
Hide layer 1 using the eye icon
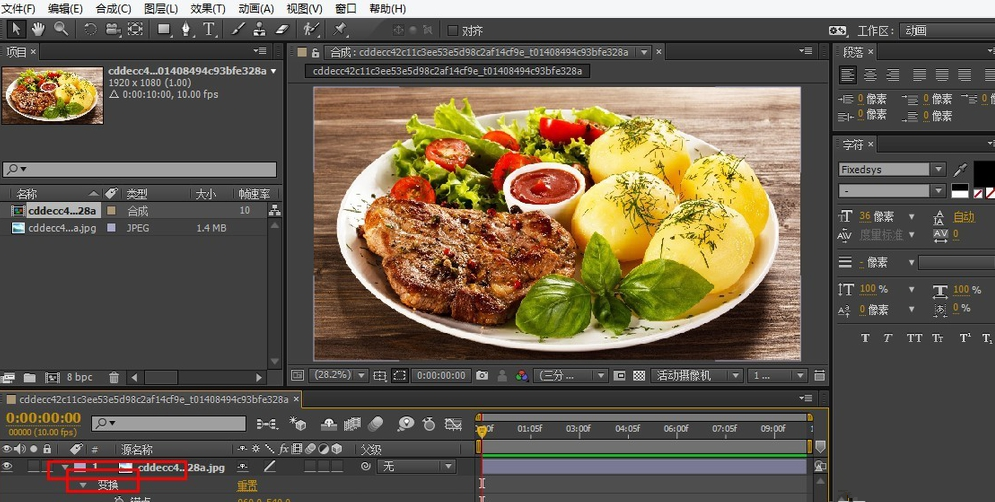click(8, 466)
